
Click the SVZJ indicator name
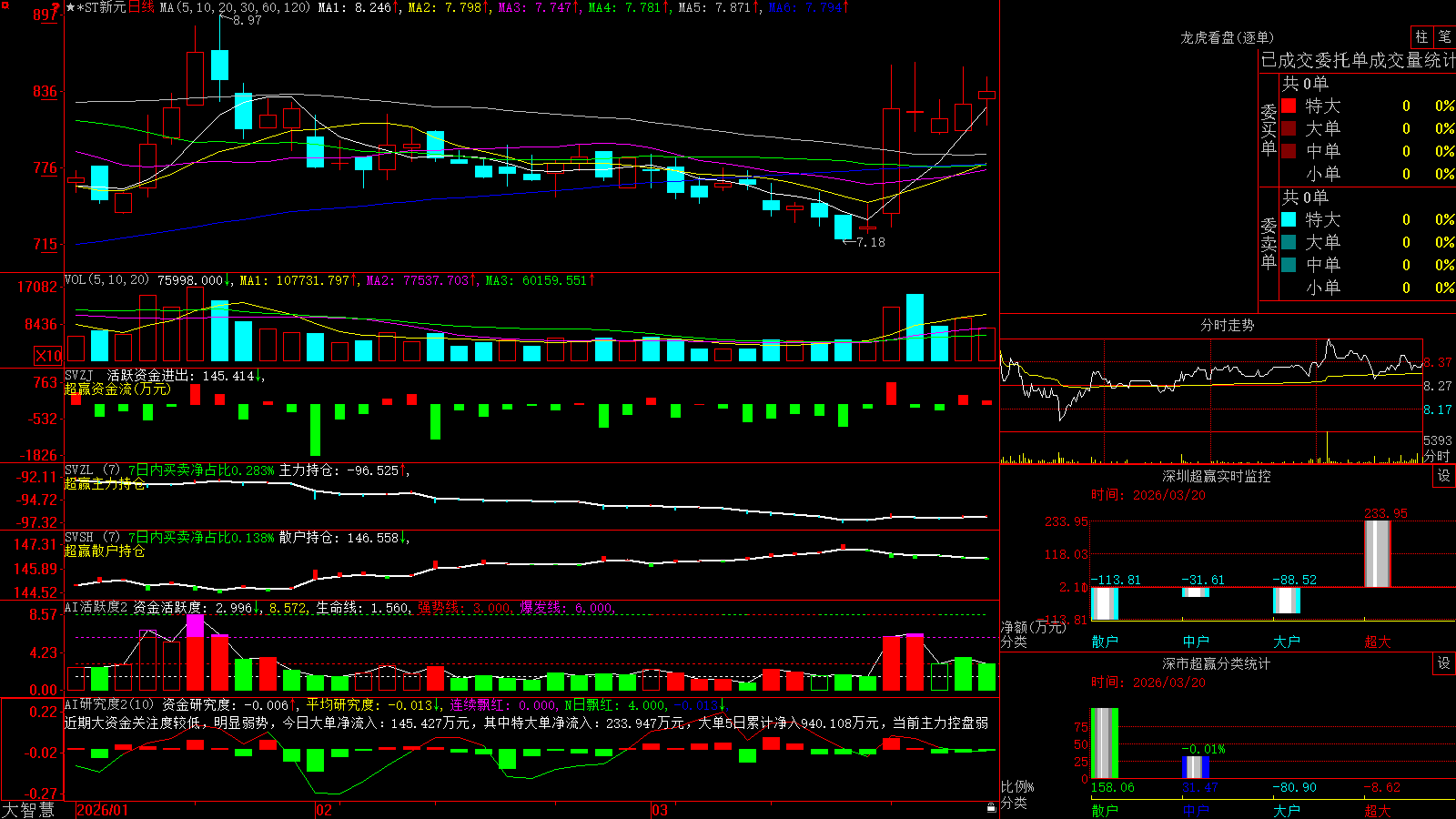pos(79,375)
